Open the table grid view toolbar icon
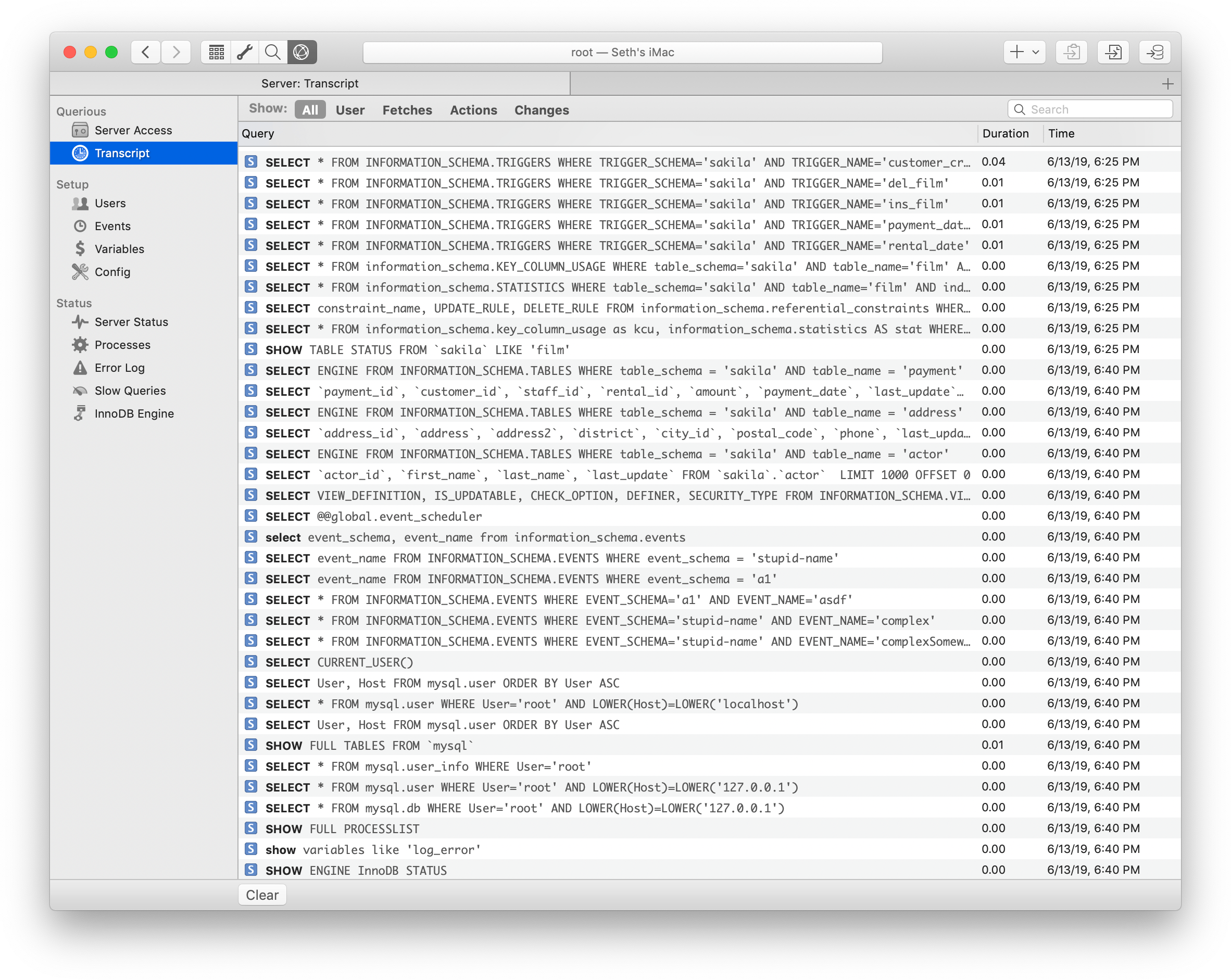The image size is (1231, 980). [216, 52]
